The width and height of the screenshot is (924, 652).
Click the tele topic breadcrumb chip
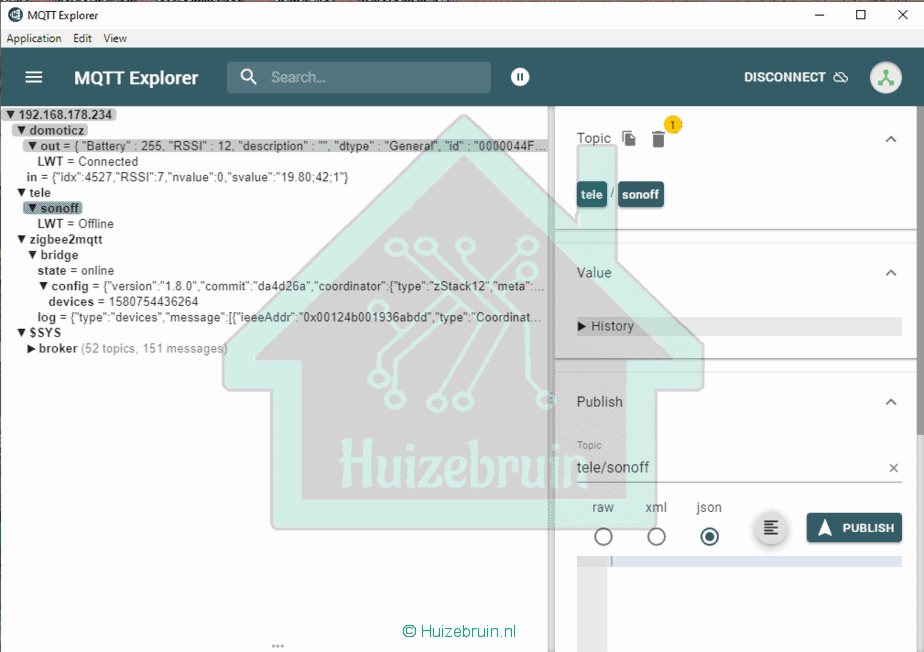click(592, 195)
